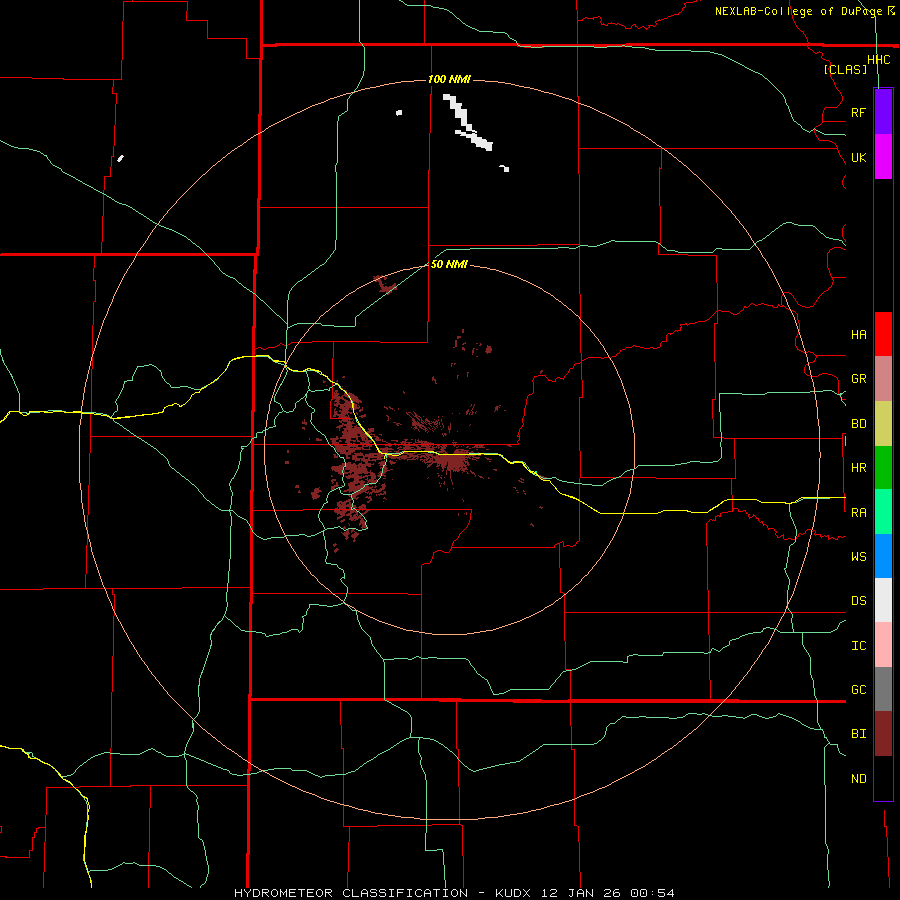
Task: Click the "HR" legend label
Action: pyautogui.click(x=858, y=468)
